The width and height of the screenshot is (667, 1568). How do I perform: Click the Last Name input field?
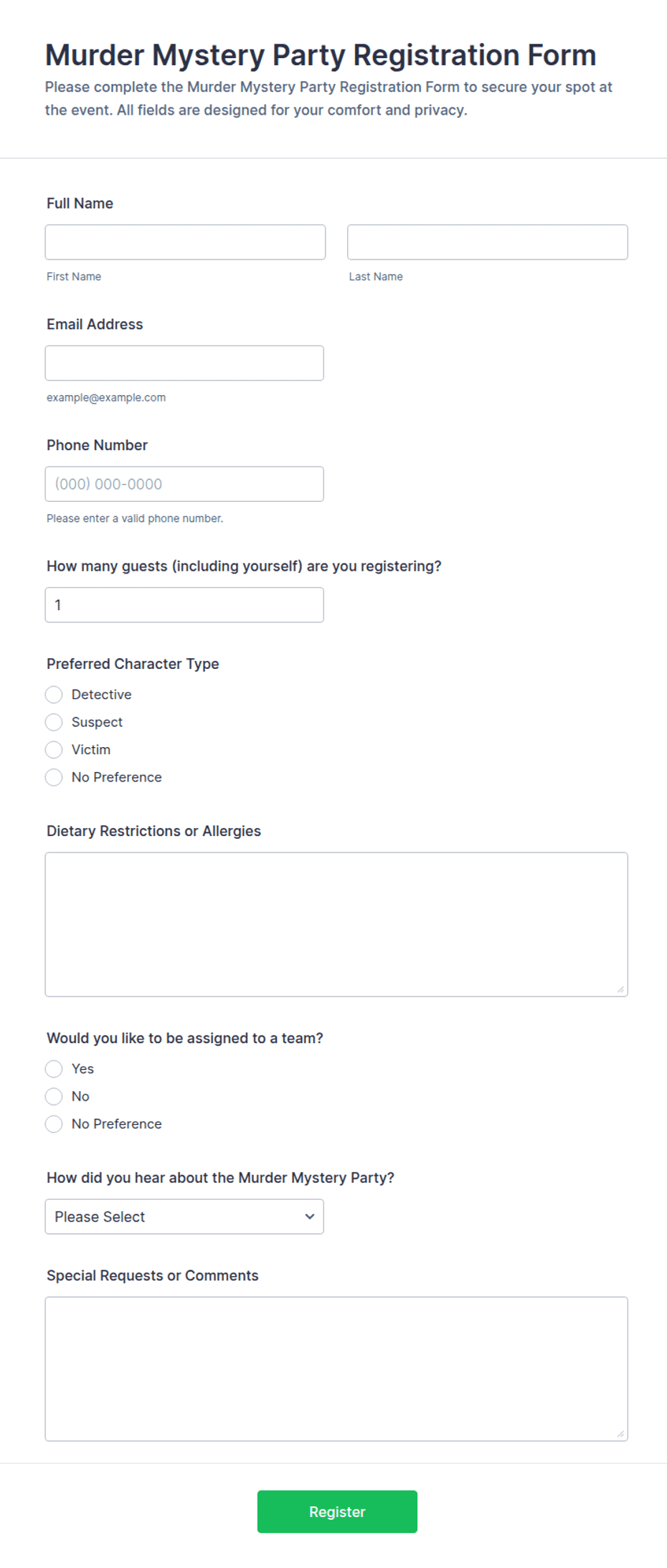click(488, 242)
